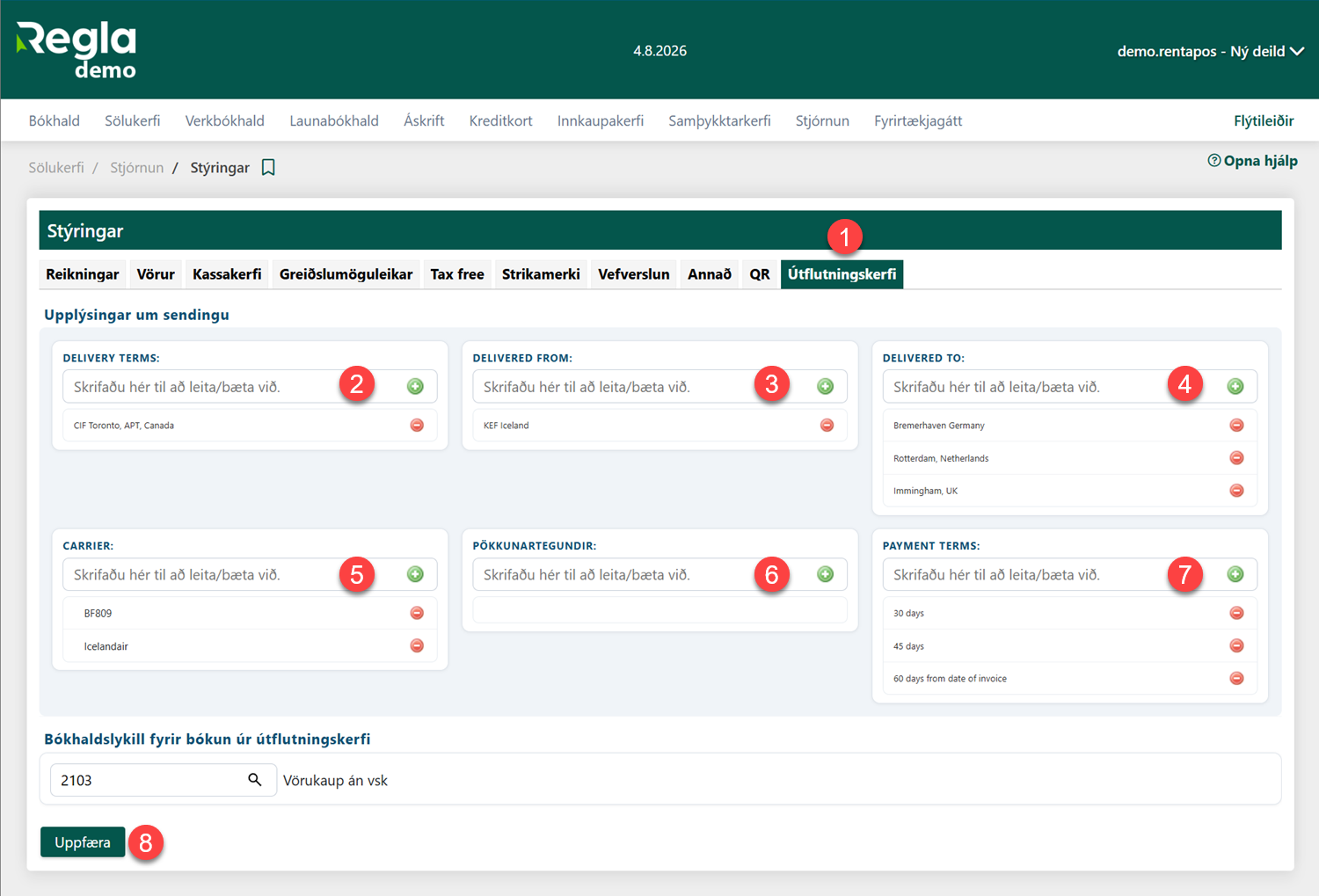Remove the Immingham, UK entry

(1236, 491)
